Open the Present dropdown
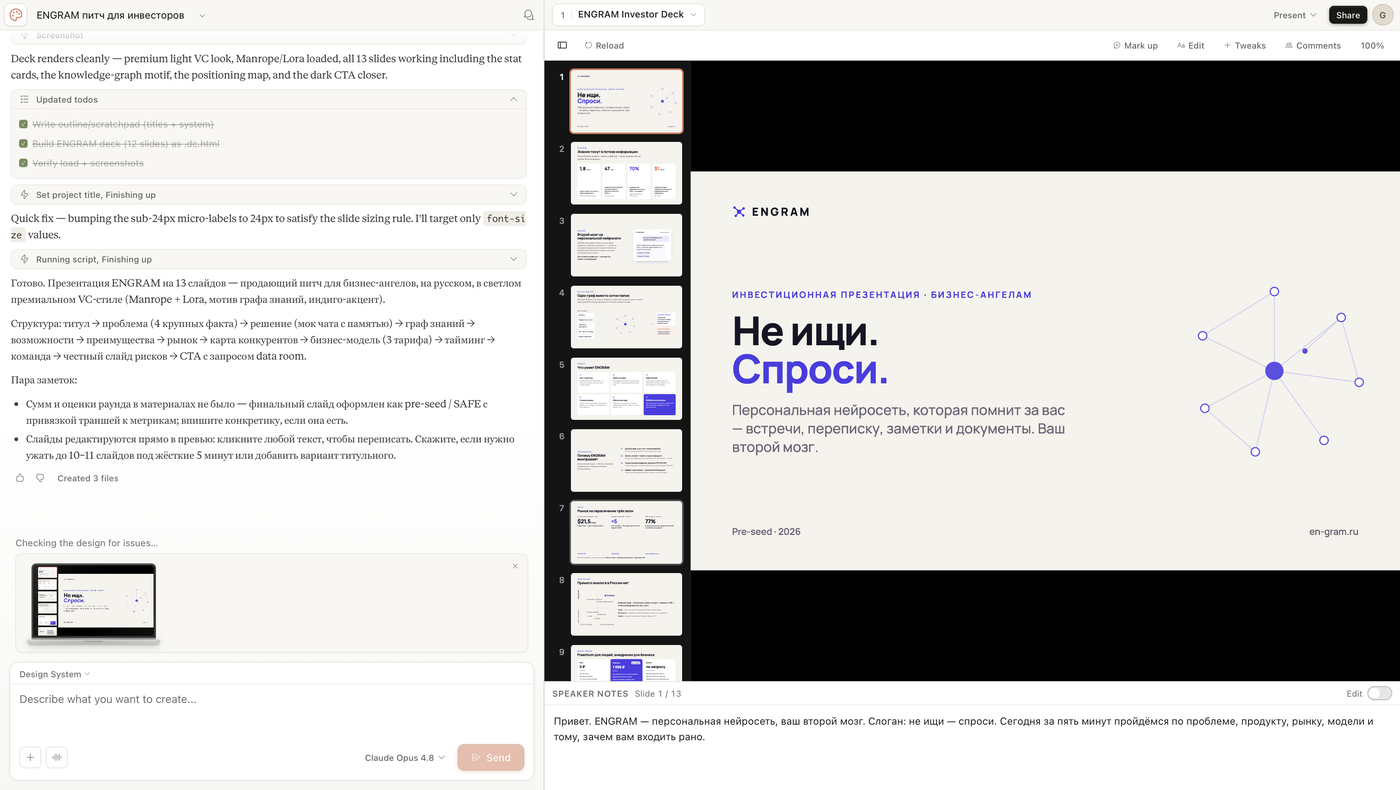This screenshot has height=790, width=1400. 1295,15
